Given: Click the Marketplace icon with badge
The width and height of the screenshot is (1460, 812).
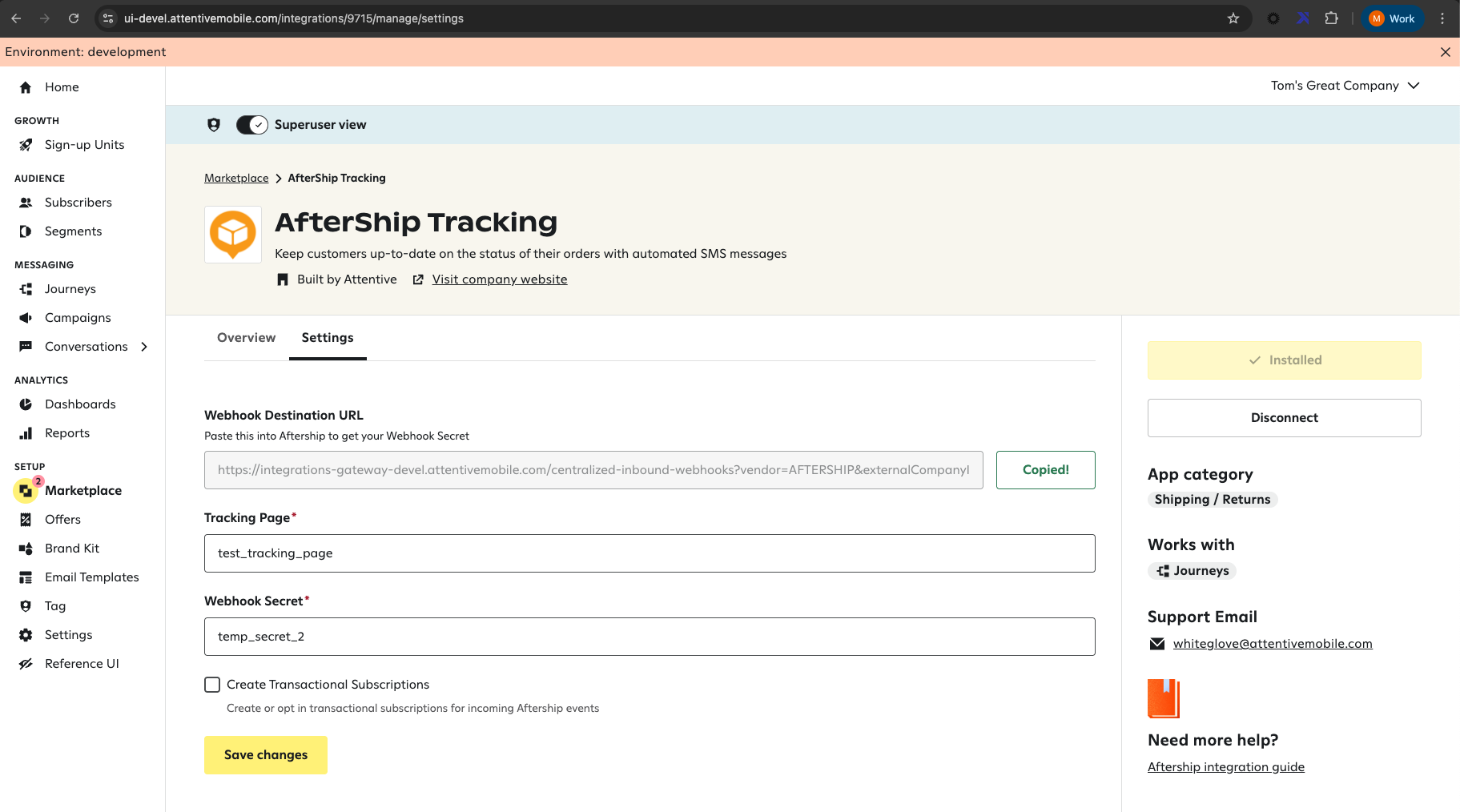Looking at the screenshot, I should pyautogui.click(x=26, y=490).
